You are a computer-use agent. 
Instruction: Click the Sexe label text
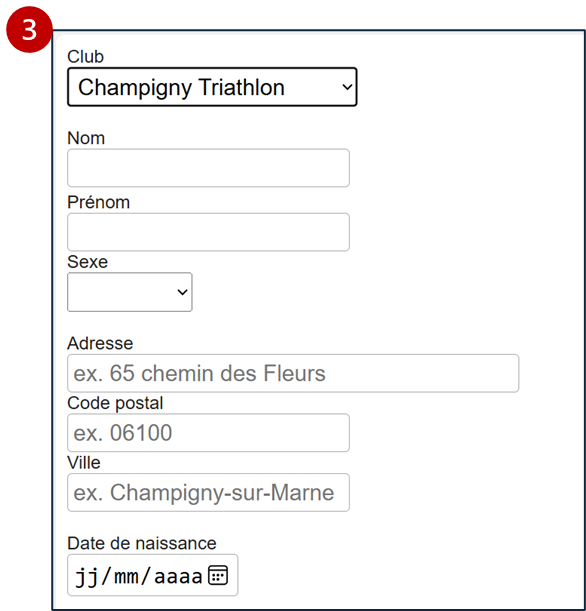(x=87, y=262)
